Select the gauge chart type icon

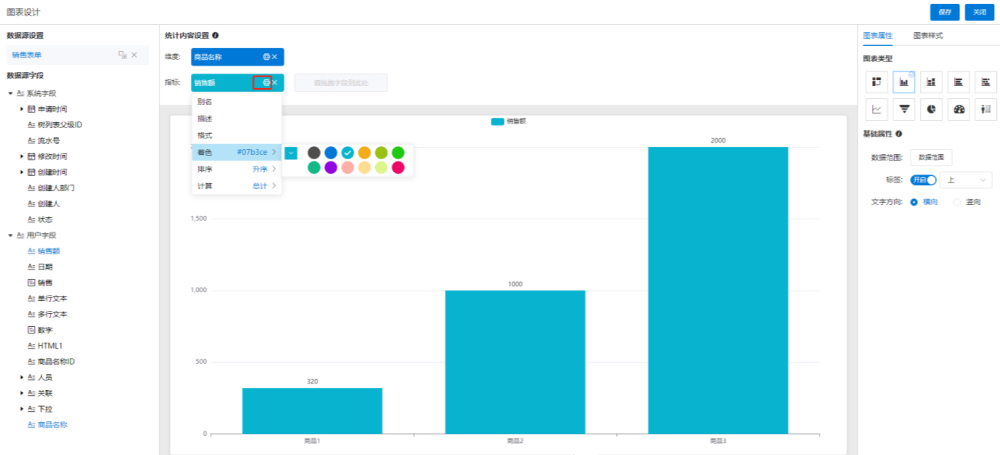point(959,109)
